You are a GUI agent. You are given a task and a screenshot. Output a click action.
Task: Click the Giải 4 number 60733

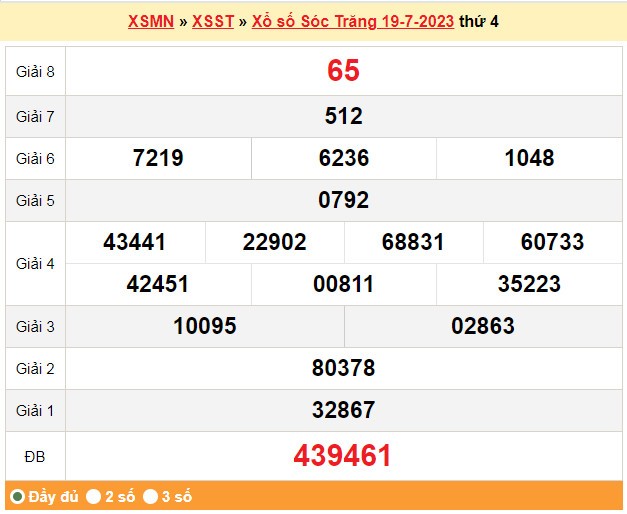[x=552, y=242]
